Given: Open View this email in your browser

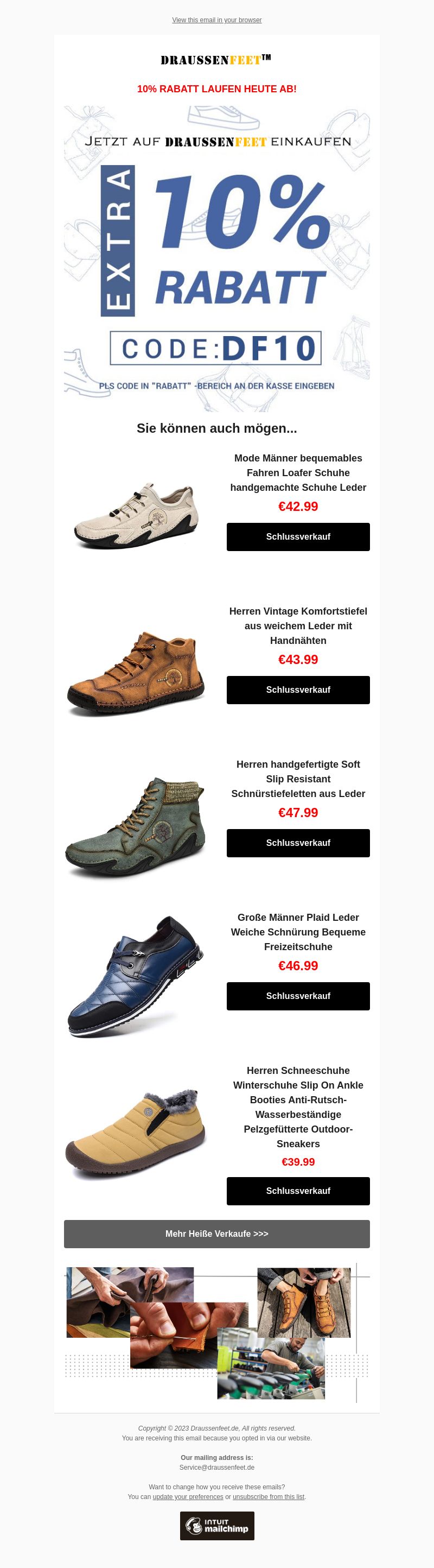Looking at the screenshot, I should (217, 20).
